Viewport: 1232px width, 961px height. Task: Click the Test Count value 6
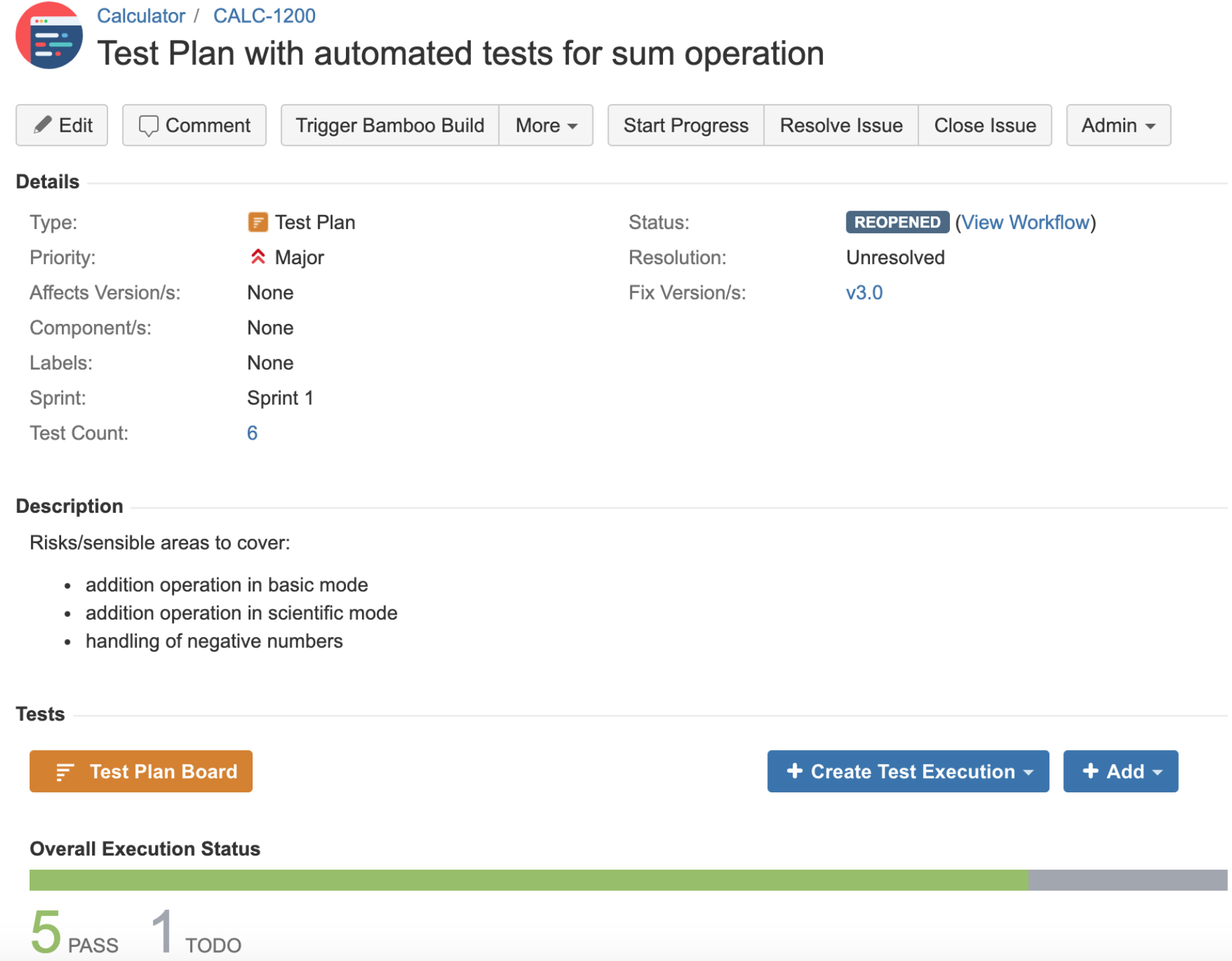pyautogui.click(x=252, y=433)
